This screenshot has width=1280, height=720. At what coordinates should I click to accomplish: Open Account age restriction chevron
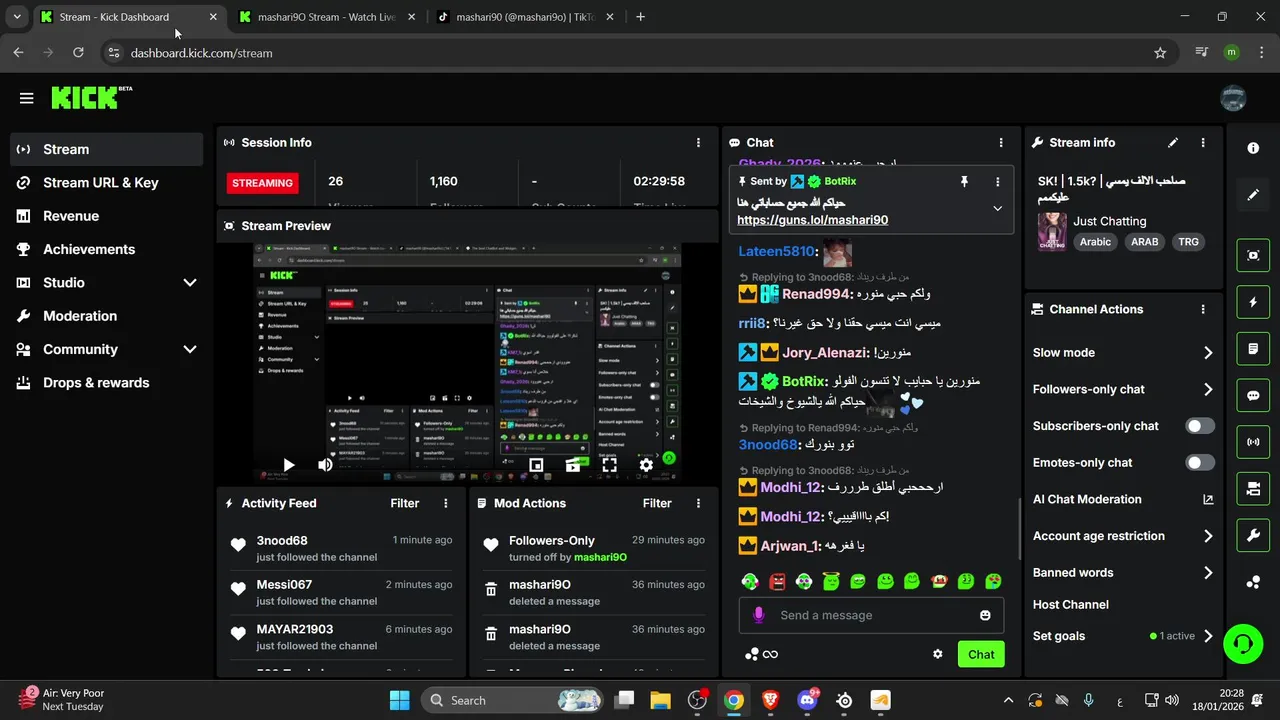click(1208, 536)
